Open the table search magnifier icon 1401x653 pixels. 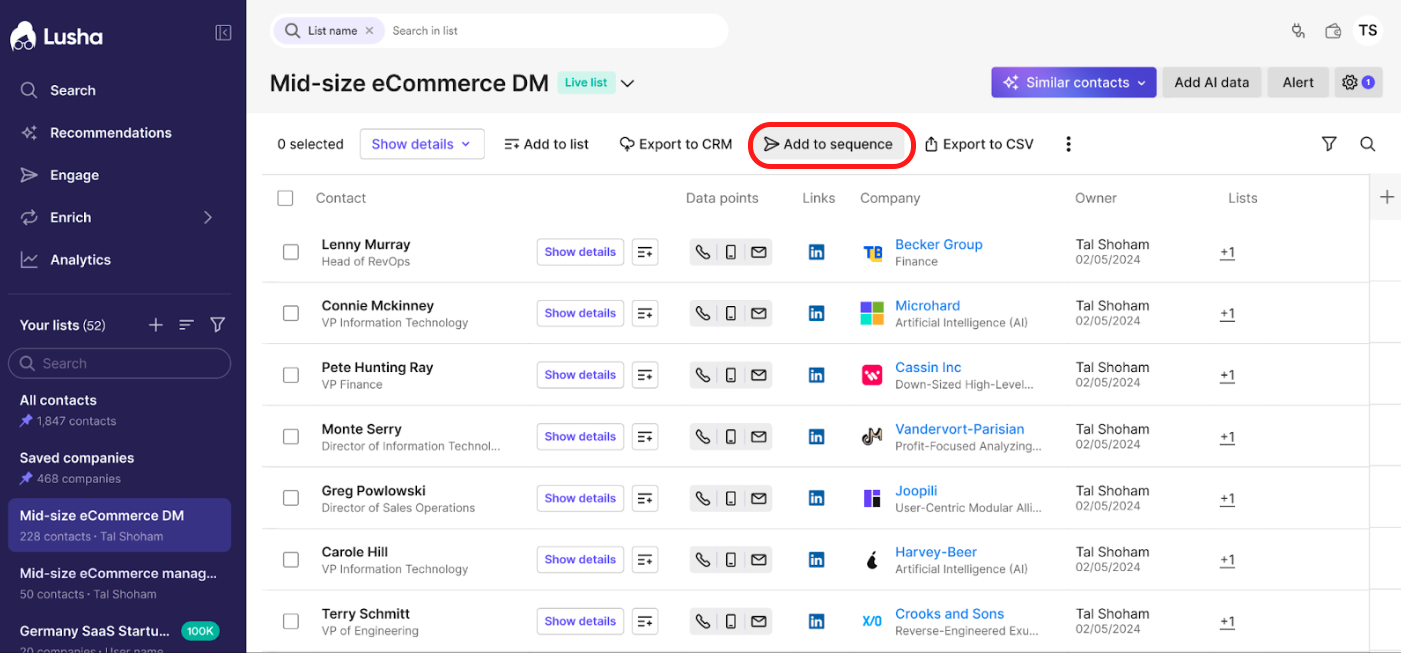(x=1368, y=144)
